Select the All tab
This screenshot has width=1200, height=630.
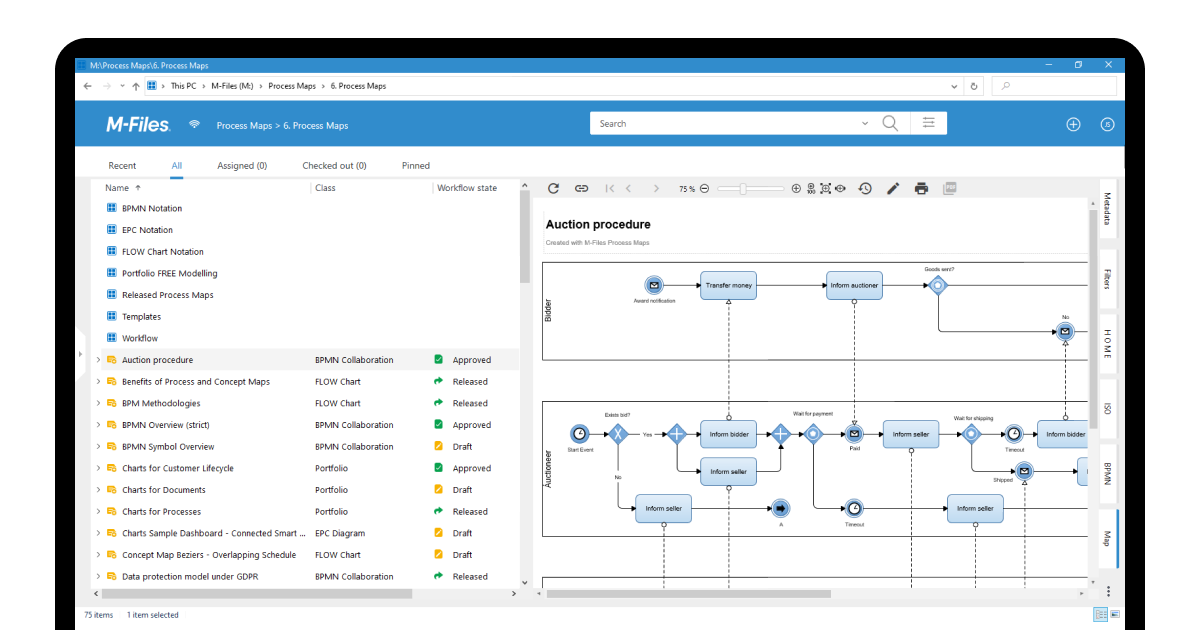tap(176, 166)
